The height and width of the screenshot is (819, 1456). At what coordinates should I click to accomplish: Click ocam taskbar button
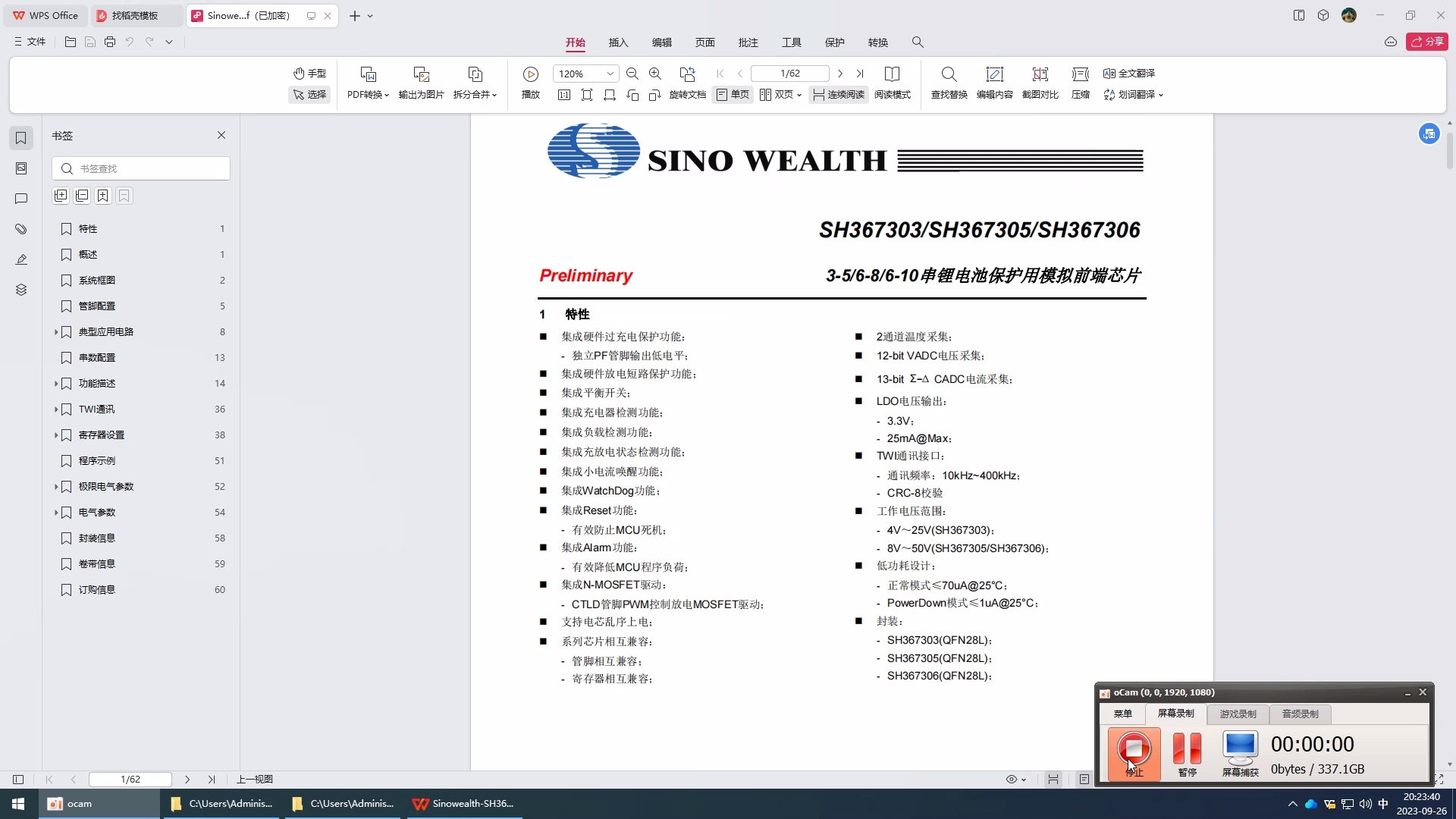point(99,804)
